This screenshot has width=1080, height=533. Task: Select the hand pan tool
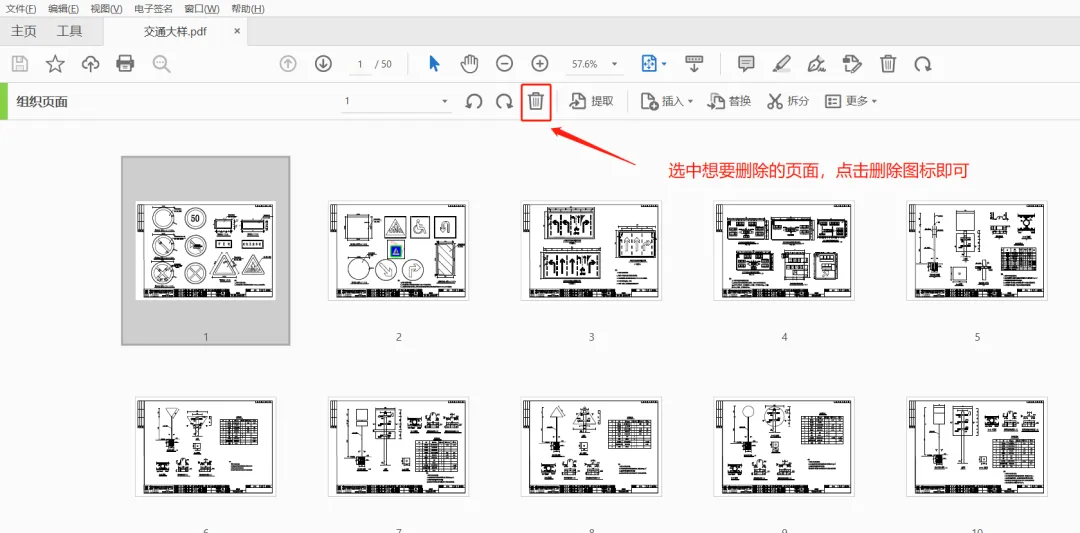tap(469, 64)
